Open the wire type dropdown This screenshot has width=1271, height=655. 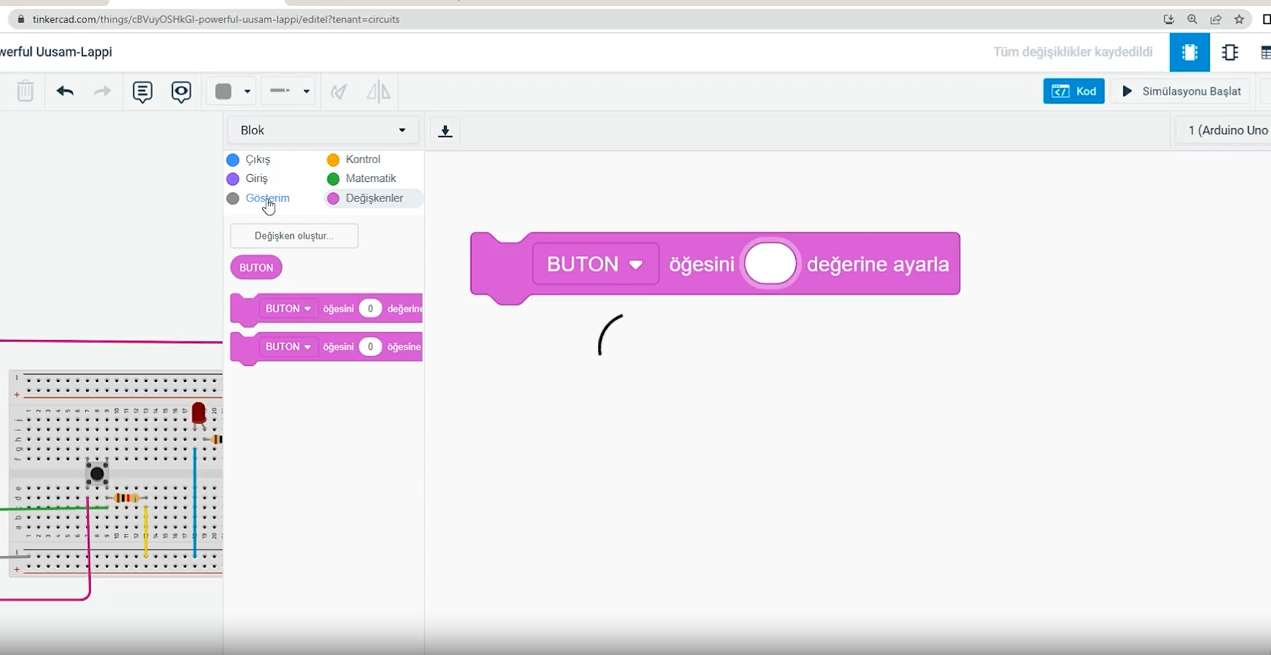click(x=288, y=92)
